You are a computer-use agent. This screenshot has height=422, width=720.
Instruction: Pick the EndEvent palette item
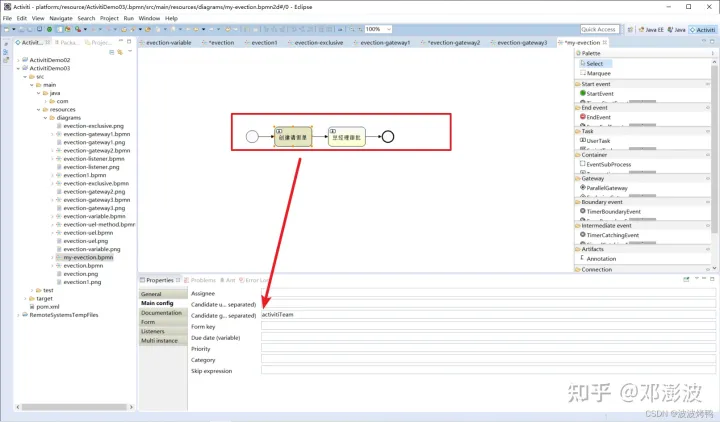(599, 117)
